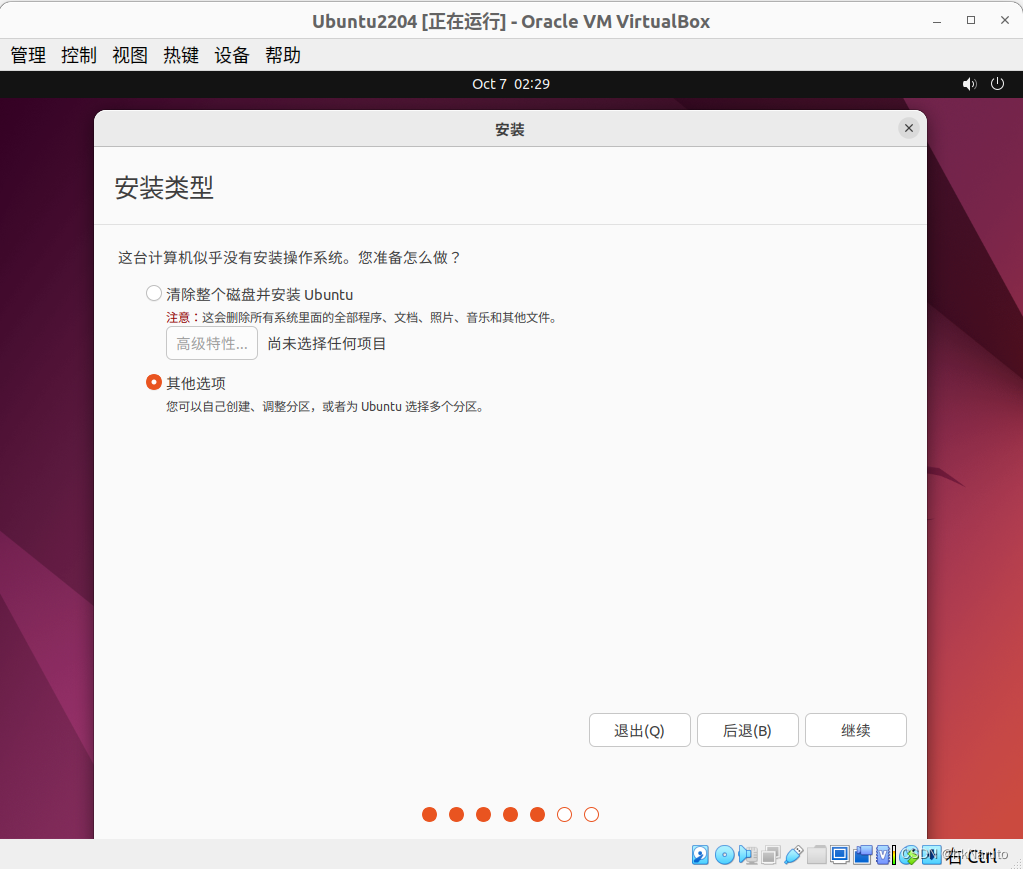Click the 继续 button
This screenshot has height=869, width=1023.
tap(856, 730)
